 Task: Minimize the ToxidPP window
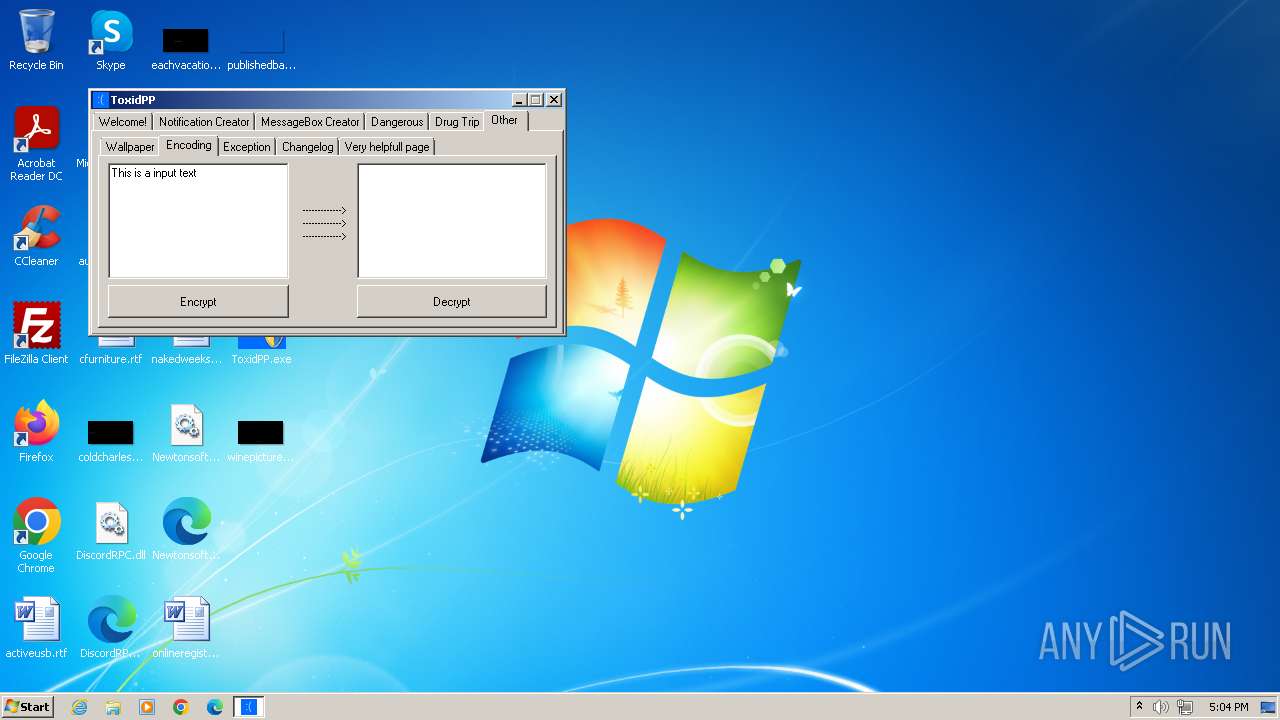coord(520,100)
